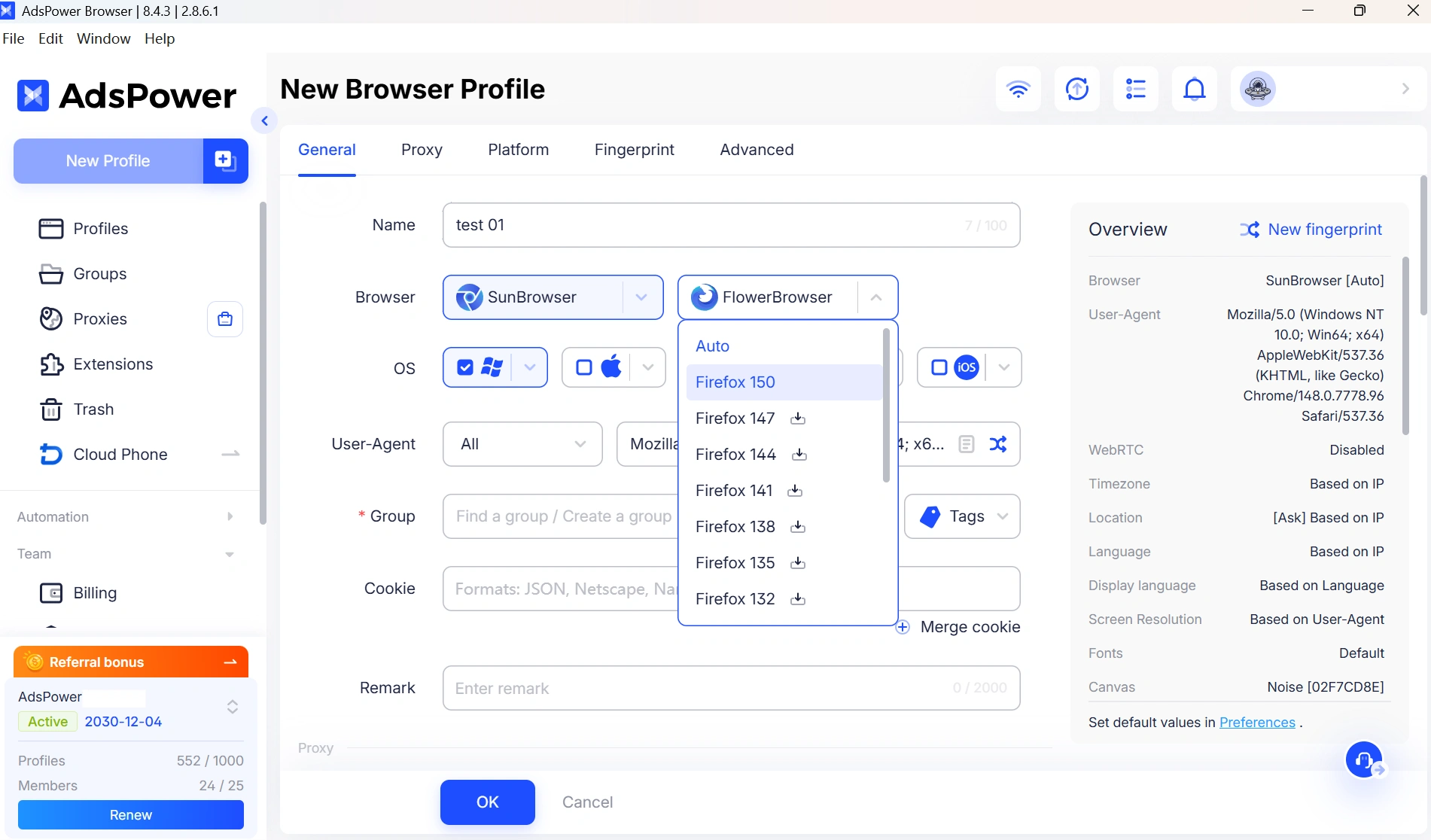Click the Name input field
This screenshot has width=1431, height=840.
pyautogui.click(x=731, y=225)
